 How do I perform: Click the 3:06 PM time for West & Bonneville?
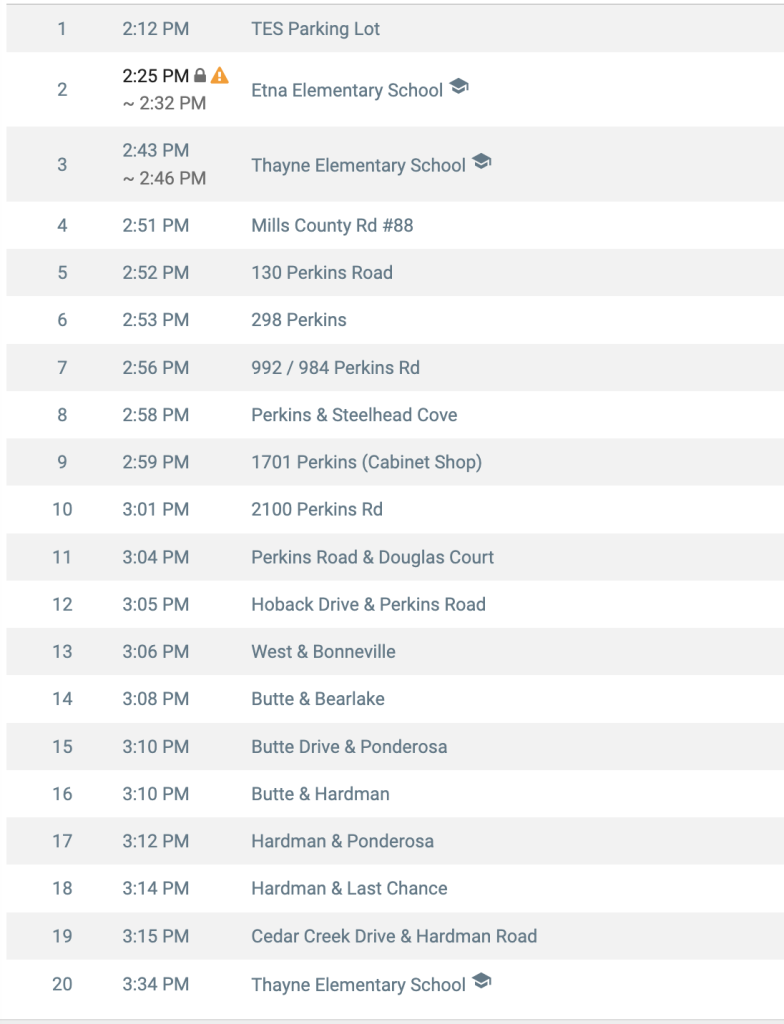[155, 652]
